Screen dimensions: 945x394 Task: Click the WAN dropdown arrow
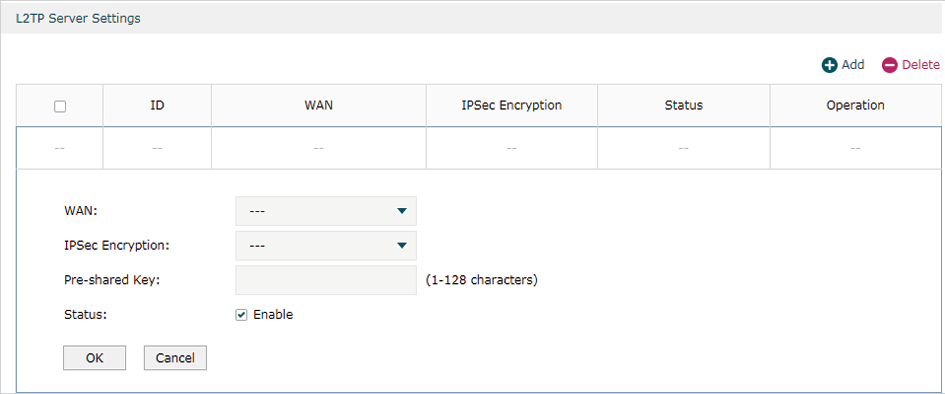point(402,211)
